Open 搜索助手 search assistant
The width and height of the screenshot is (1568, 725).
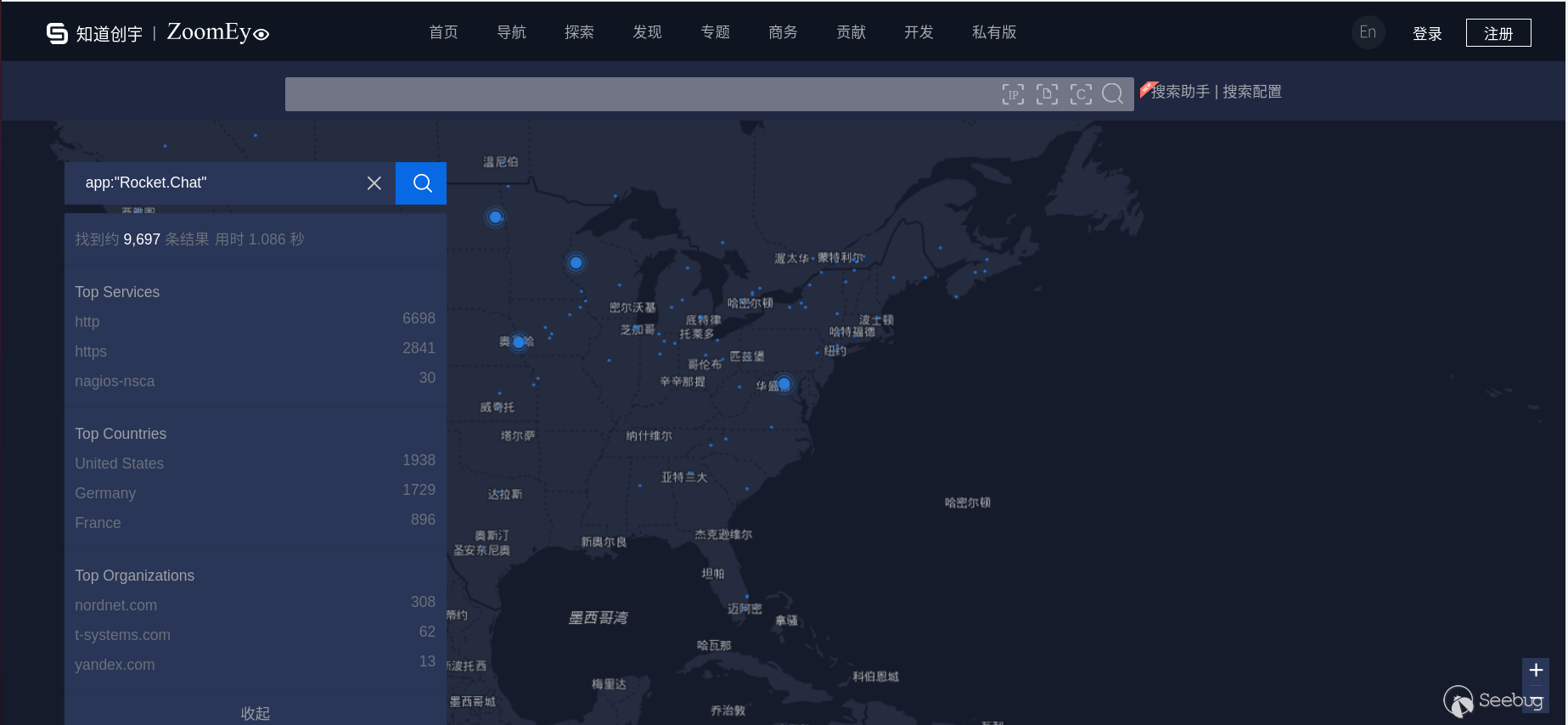point(1180,92)
